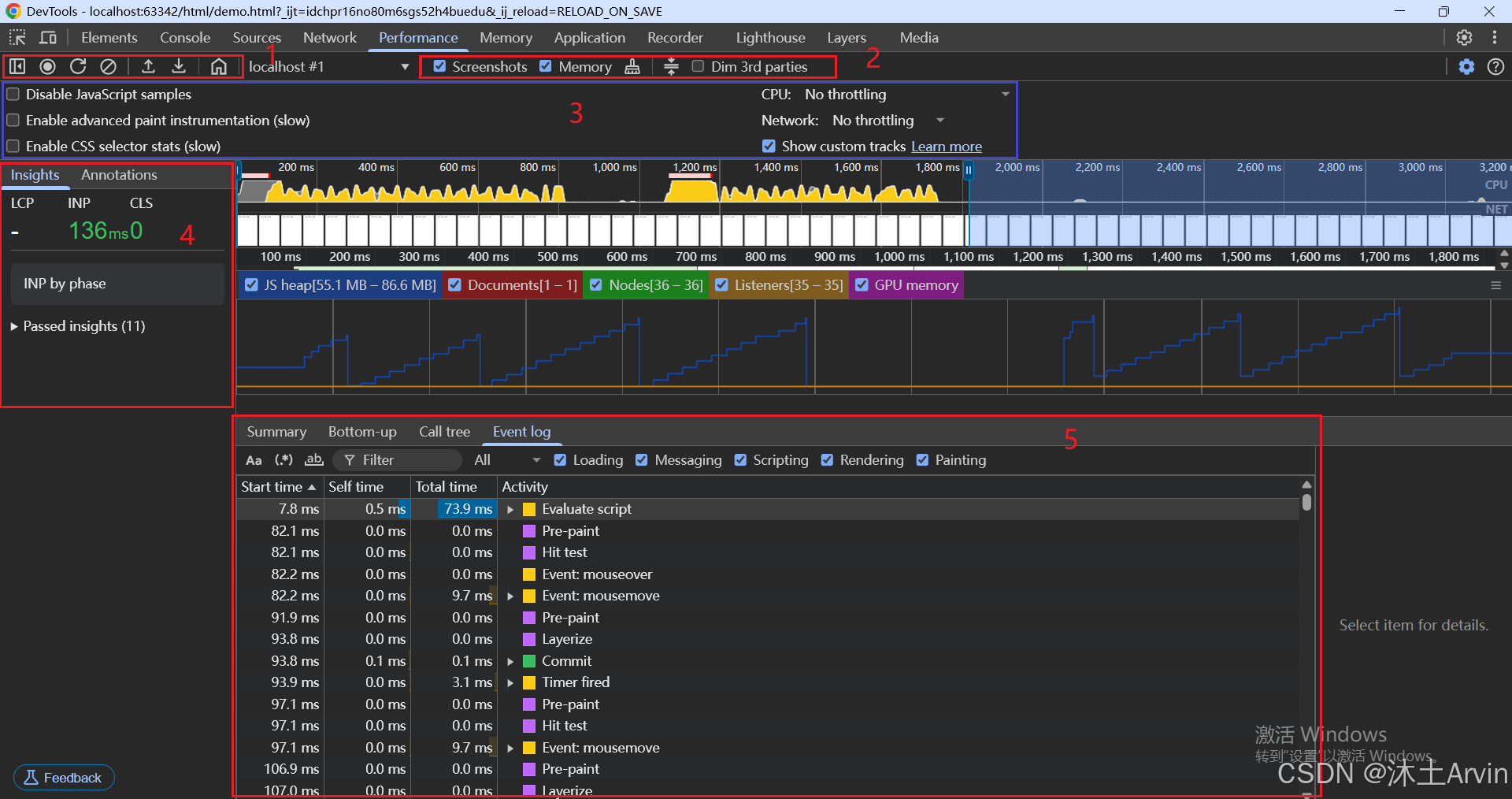Click the download profile icon
Screen dimensions: 1512x799
[x=179, y=66]
